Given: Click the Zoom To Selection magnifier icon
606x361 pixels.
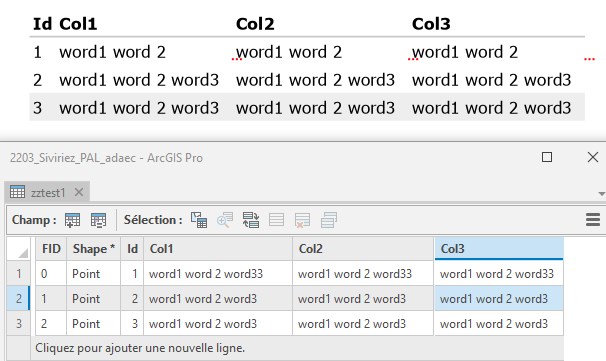Looking at the screenshot, I should point(225,220).
